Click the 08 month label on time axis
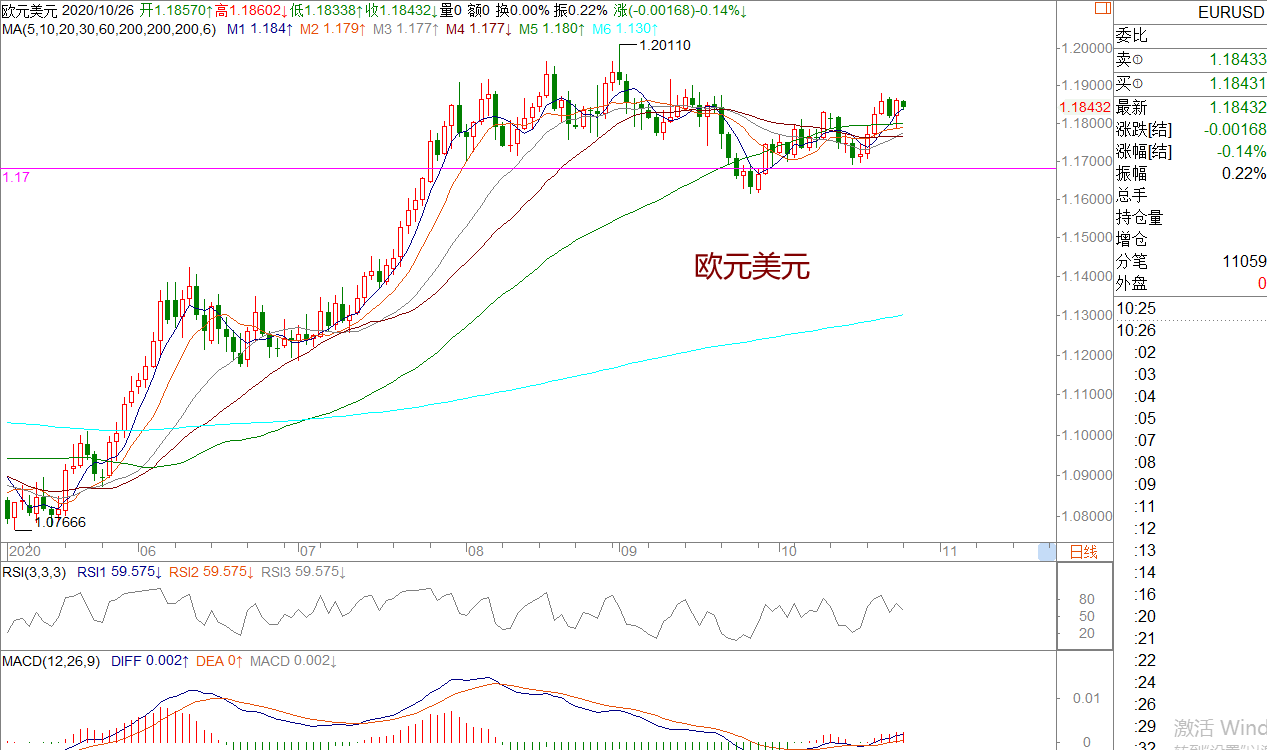Image resolution: width=1267 pixels, height=750 pixels. coord(475,551)
